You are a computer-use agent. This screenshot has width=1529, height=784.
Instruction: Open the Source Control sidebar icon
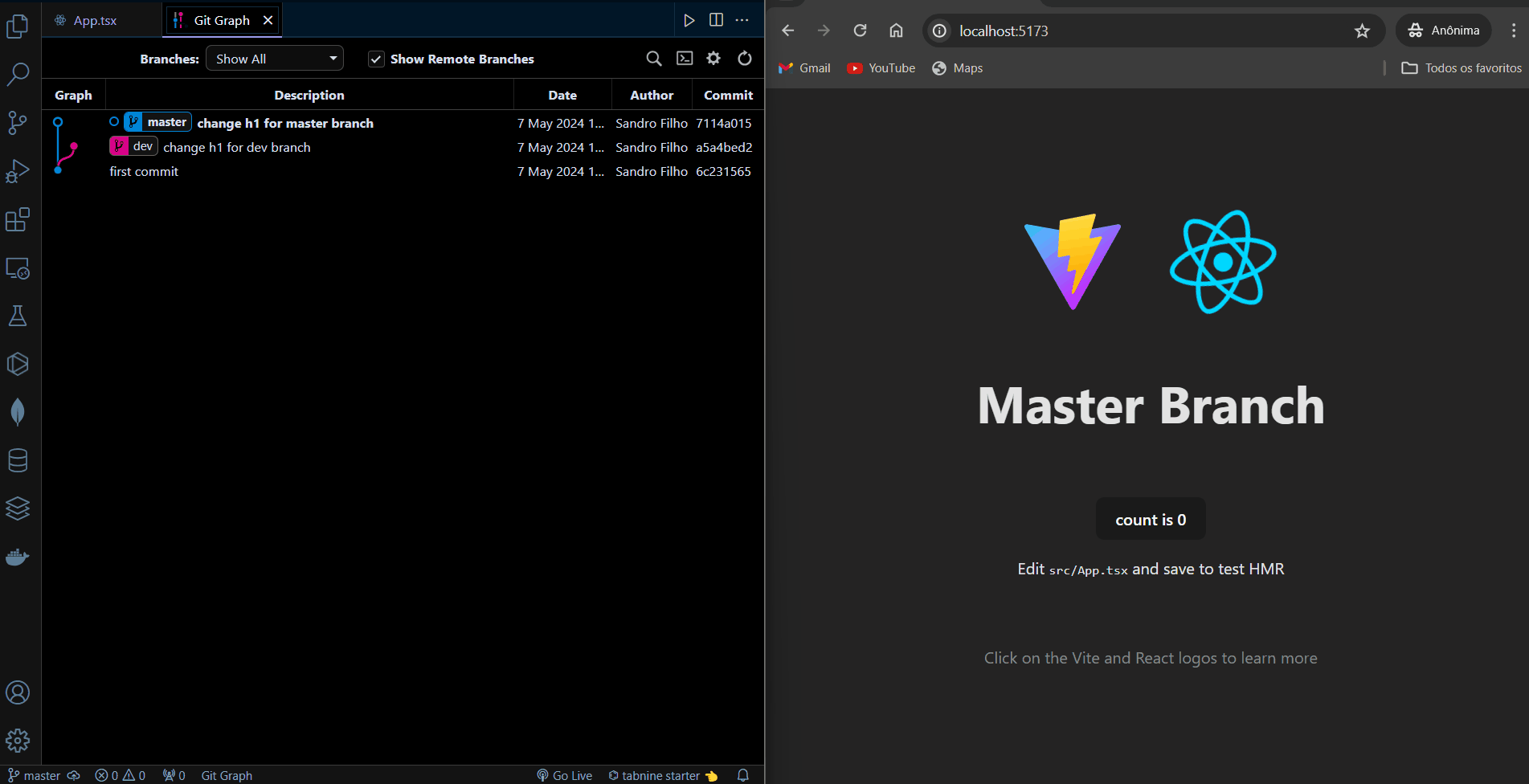coord(18,122)
